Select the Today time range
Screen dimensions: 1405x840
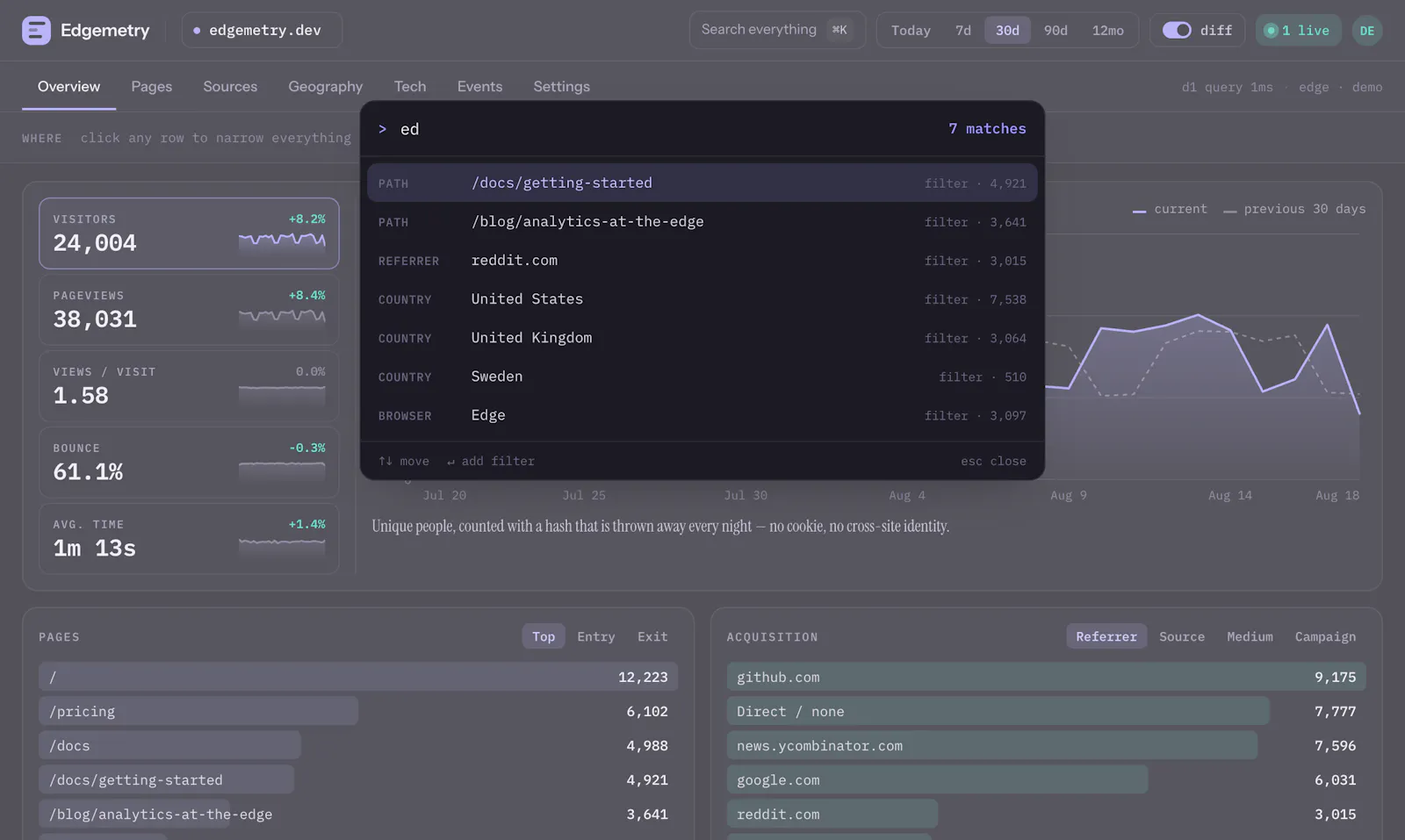point(911,31)
